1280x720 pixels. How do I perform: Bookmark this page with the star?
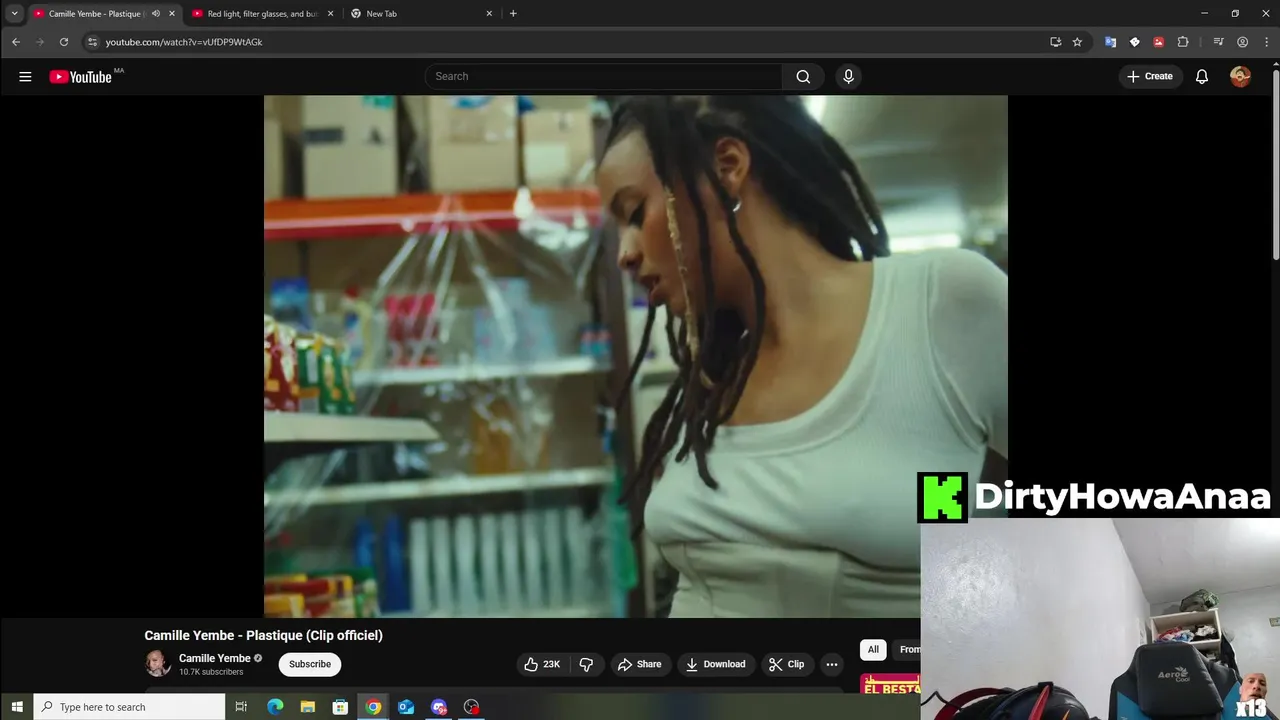click(1077, 42)
